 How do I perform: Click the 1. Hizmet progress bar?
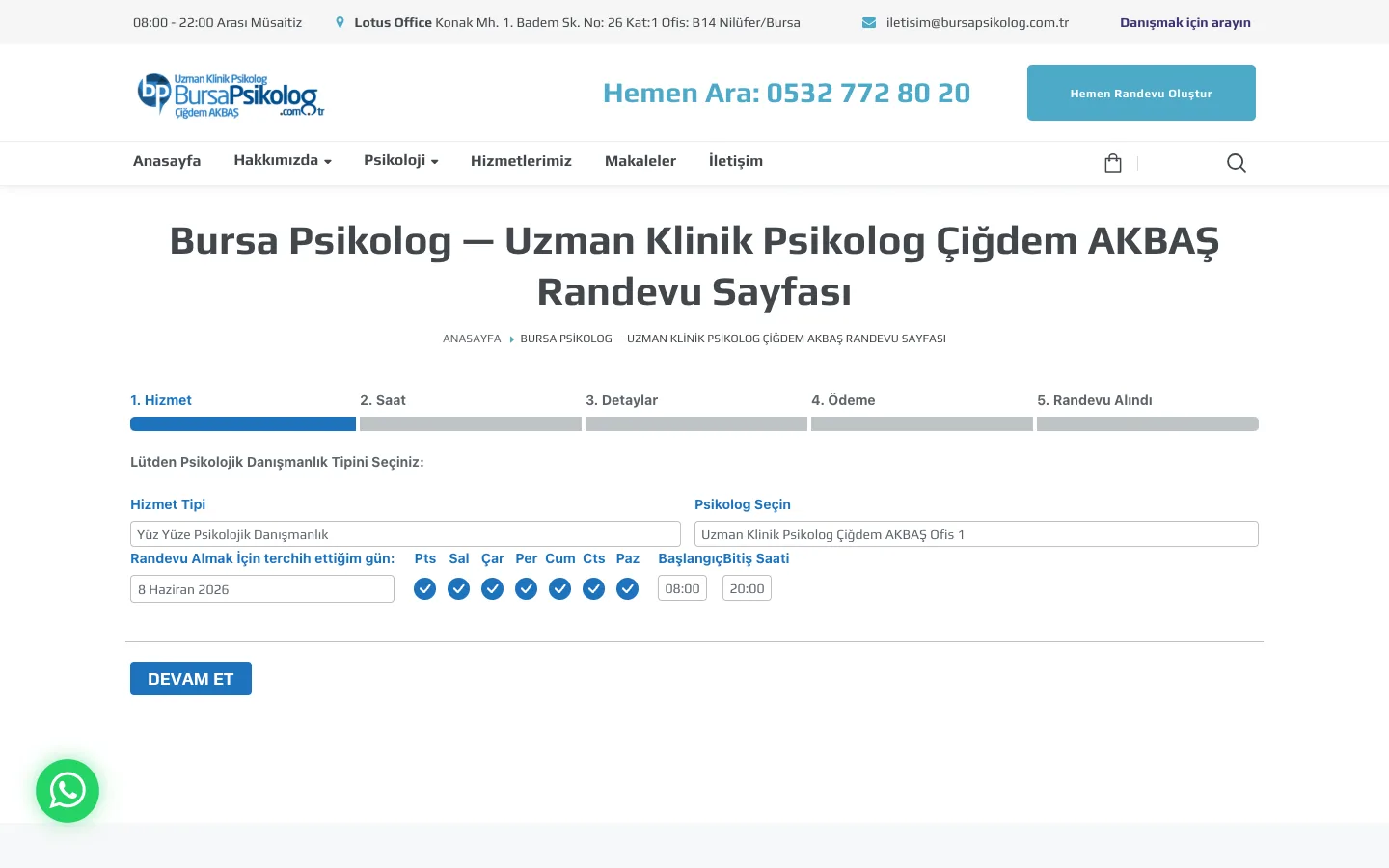[x=243, y=423]
